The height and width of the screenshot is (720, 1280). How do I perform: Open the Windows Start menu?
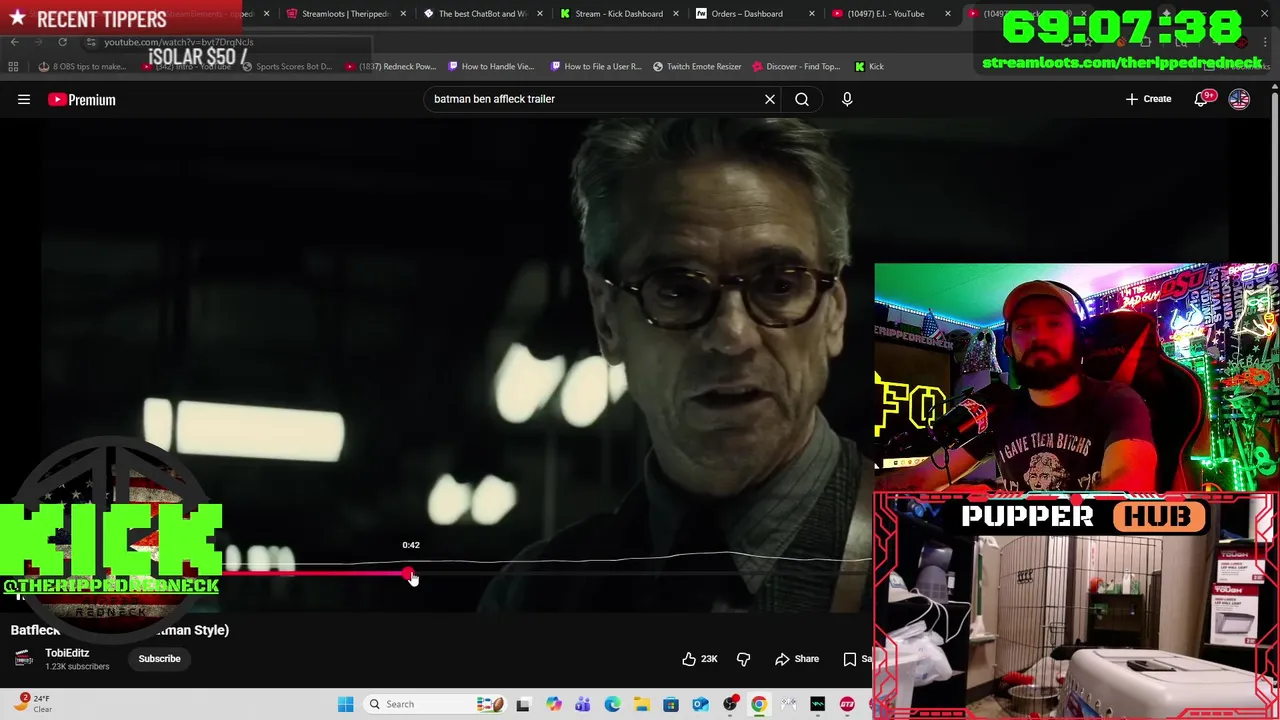345,704
